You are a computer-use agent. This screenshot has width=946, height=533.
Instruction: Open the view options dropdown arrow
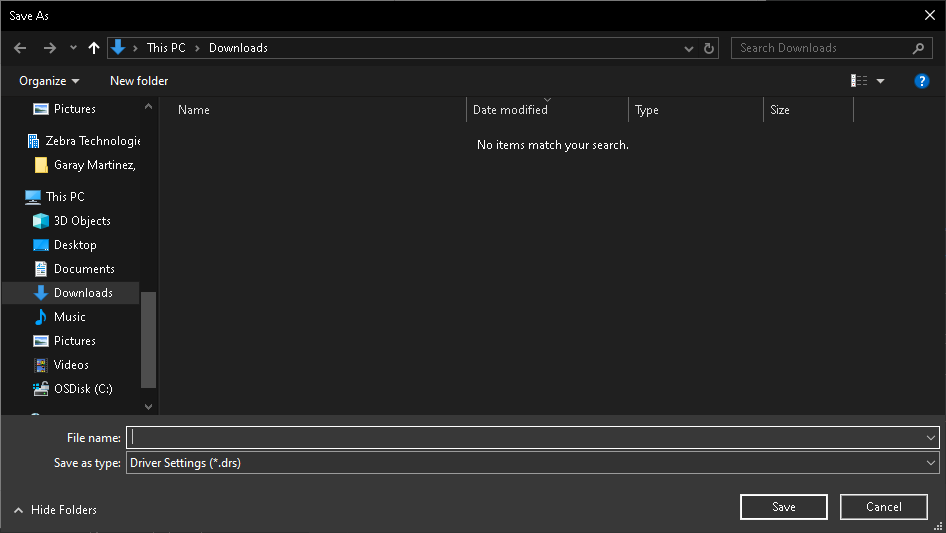(881, 81)
